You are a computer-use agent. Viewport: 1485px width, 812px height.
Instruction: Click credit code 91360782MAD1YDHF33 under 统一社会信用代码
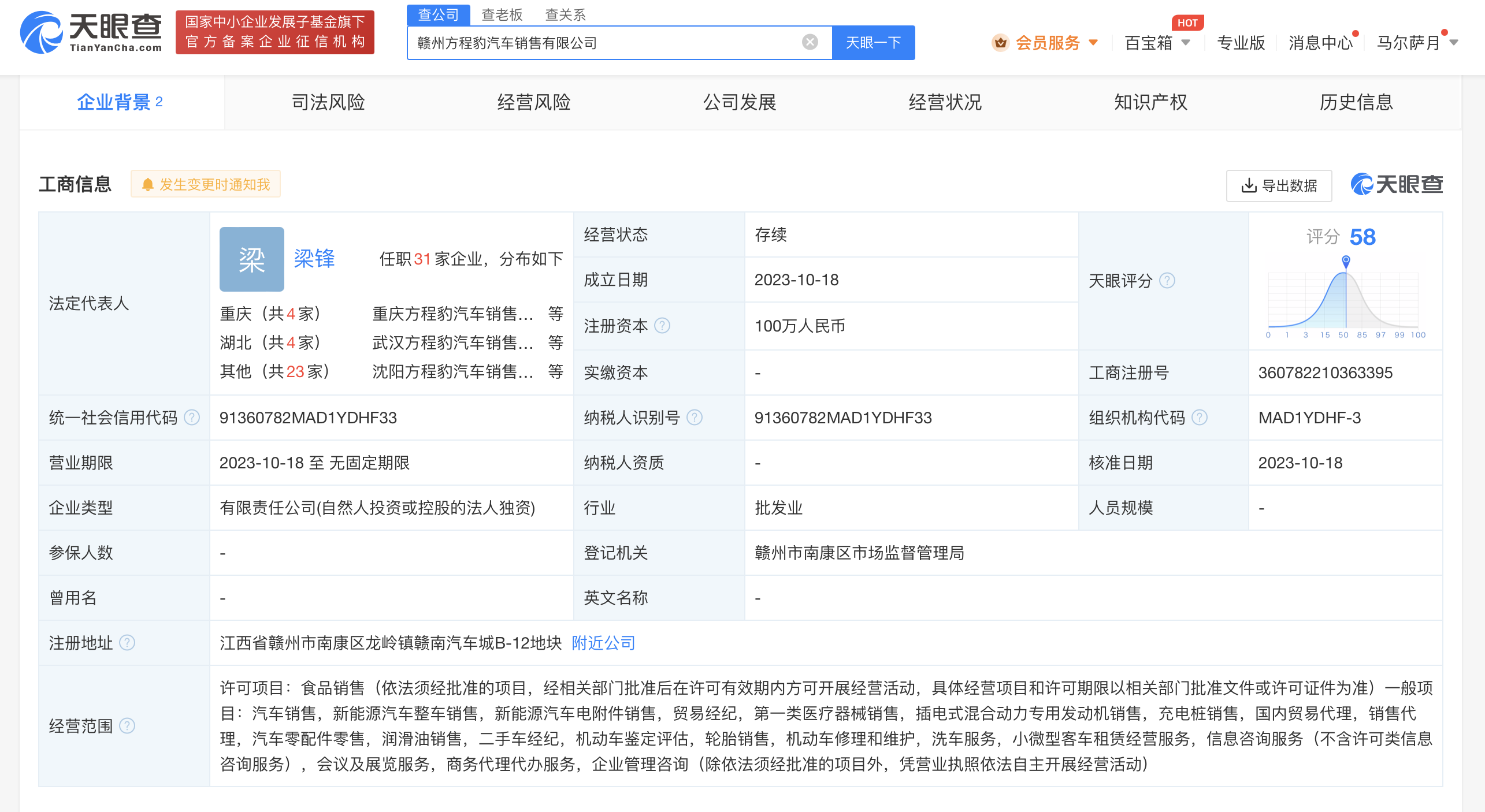click(x=308, y=418)
